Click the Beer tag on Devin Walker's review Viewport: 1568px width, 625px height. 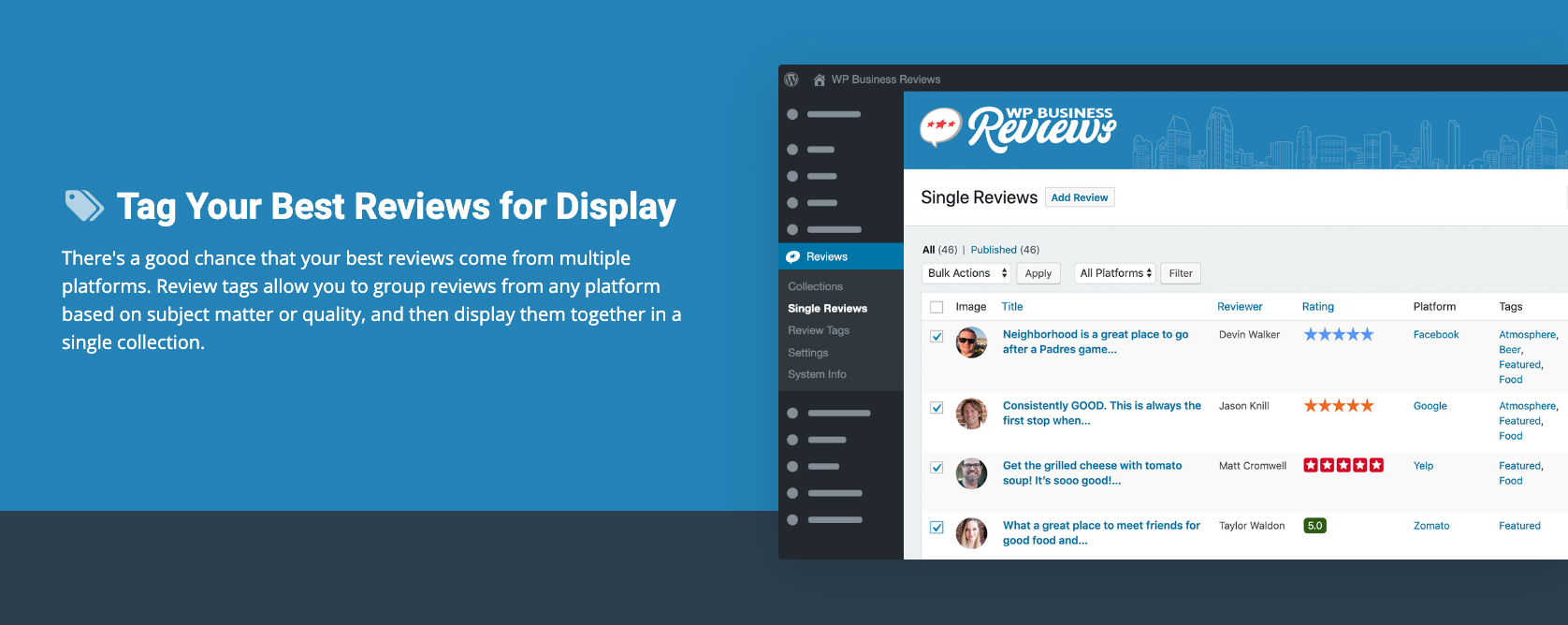[x=1510, y=350]
